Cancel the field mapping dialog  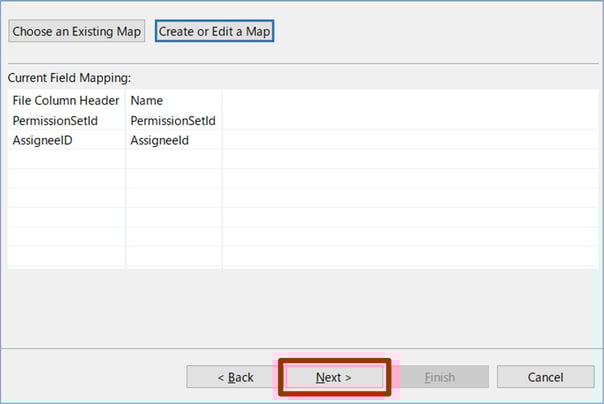point(545,377)
